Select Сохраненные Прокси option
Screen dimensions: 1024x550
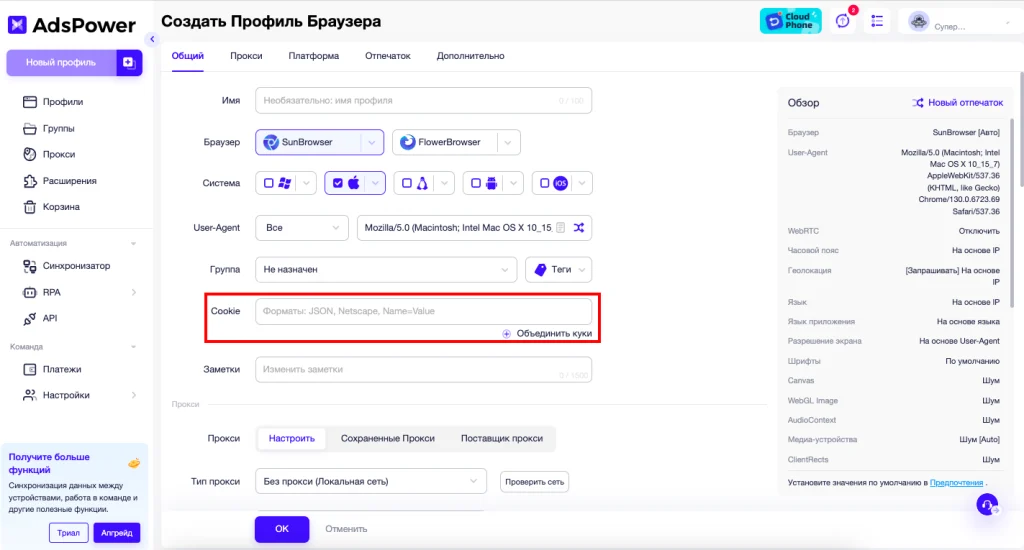pyautogui.click(x=388, y=439)
